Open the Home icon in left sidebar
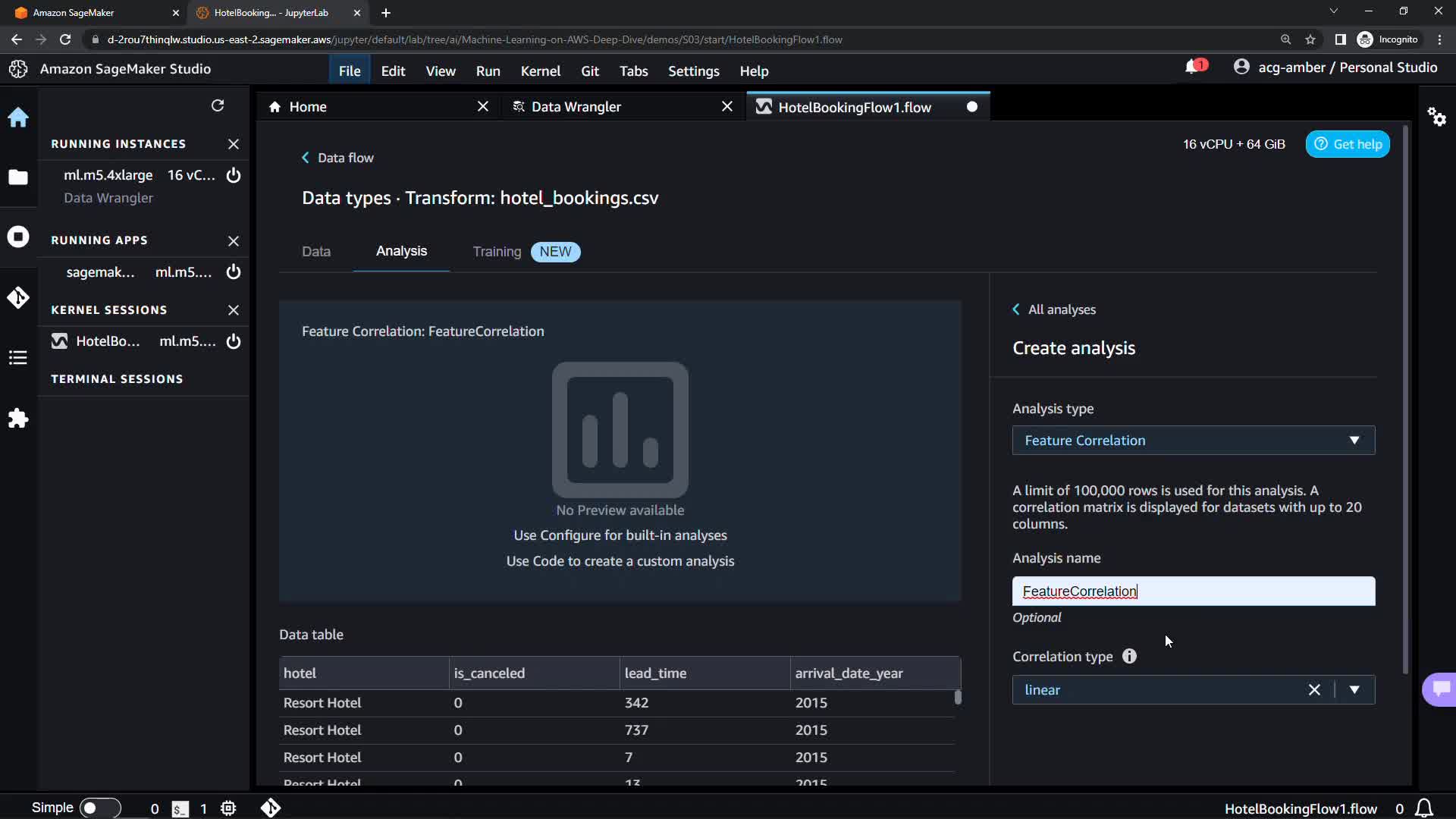This screenshot has height=819, width=1456. (18, 118)
